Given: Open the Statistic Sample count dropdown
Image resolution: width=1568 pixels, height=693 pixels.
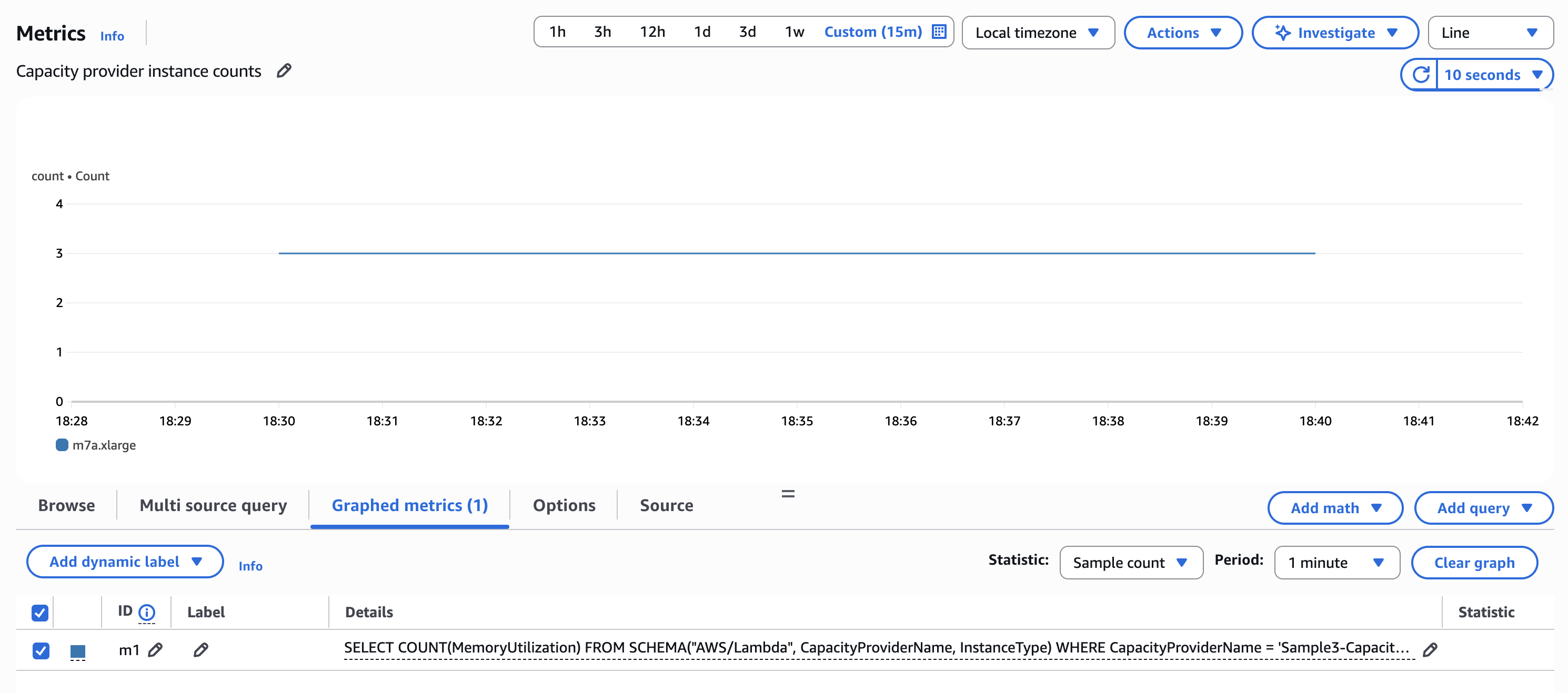Looking at the screenshot, I should coord(1130,562).
